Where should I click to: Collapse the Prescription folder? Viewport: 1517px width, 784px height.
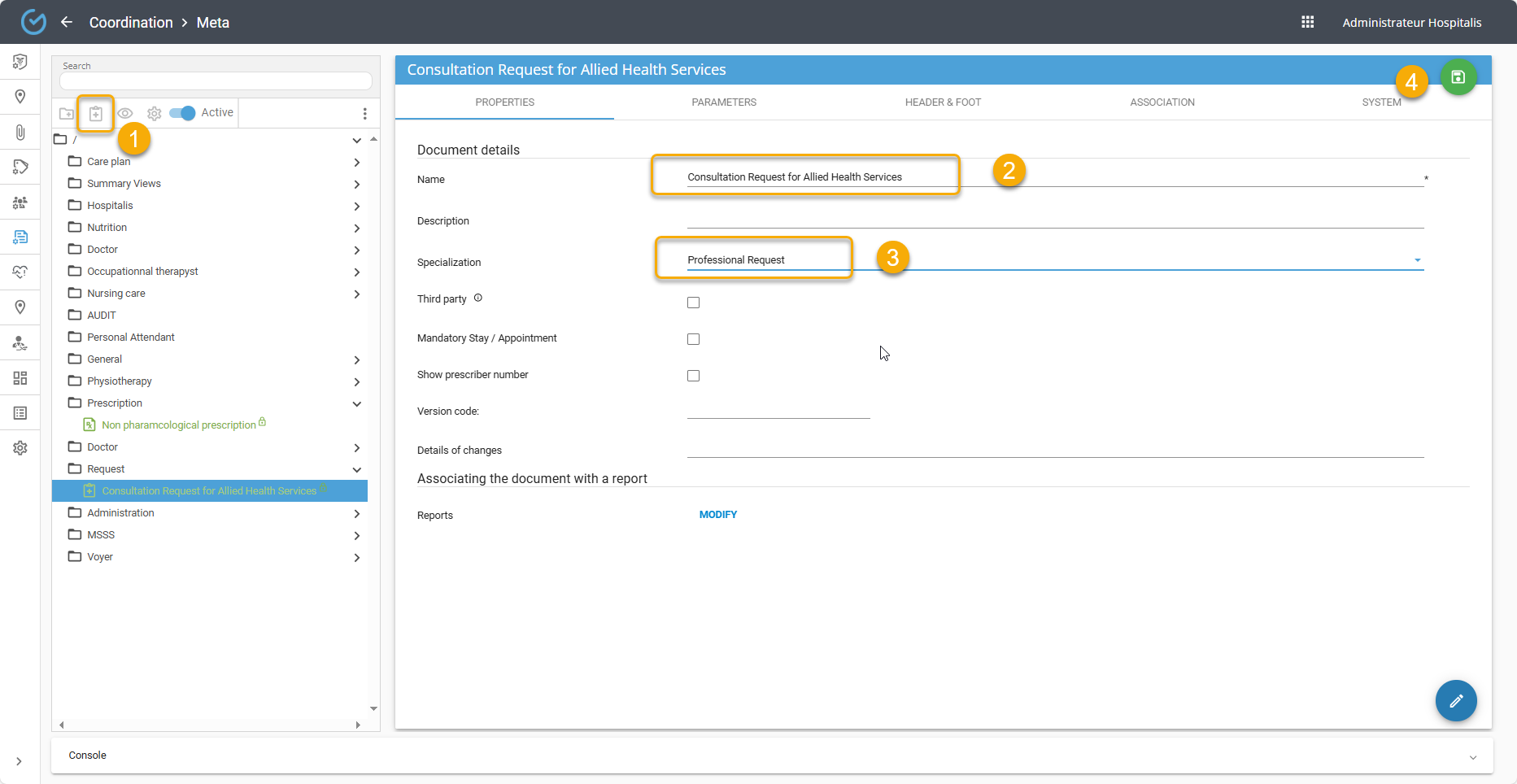point(356,404)
